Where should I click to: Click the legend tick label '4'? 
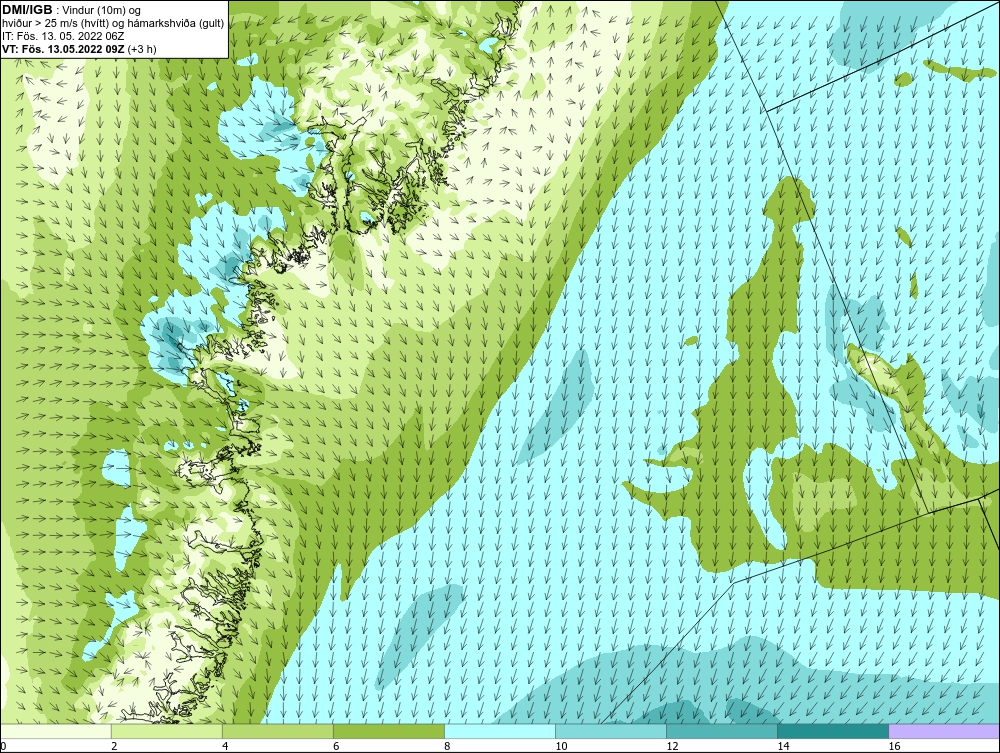[x=225, y=747]
